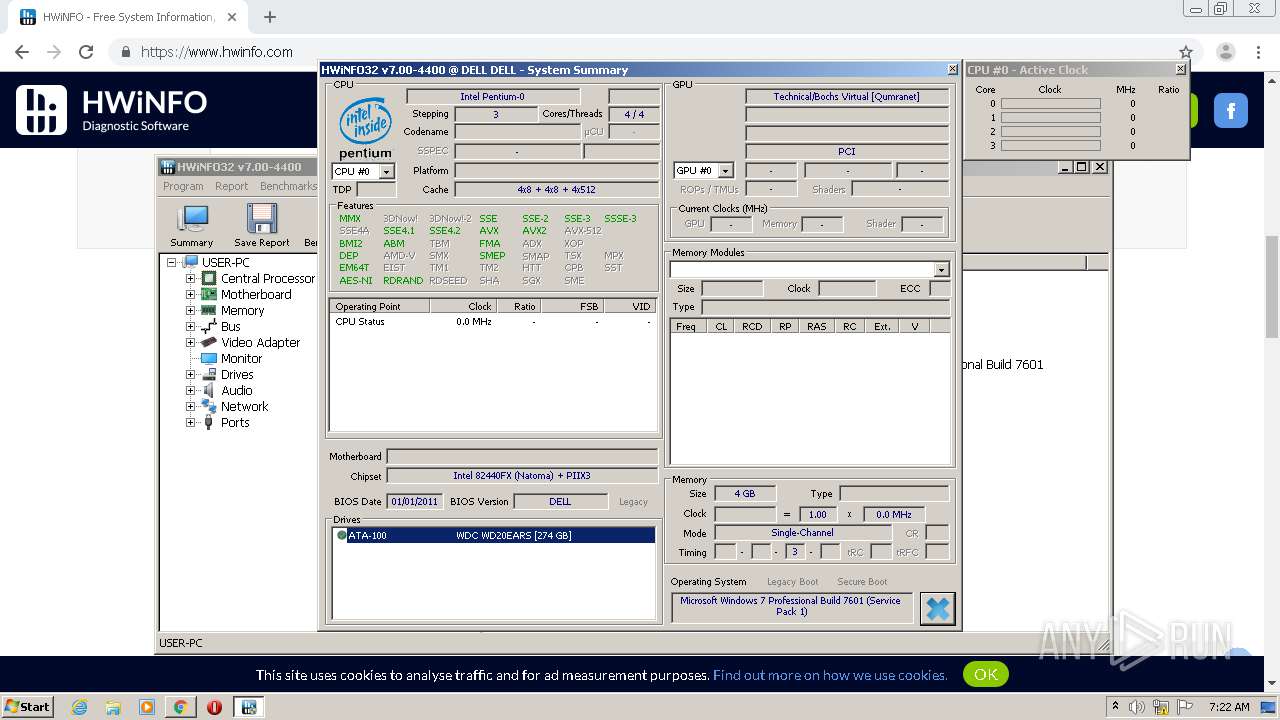This screenshot has height=720, width=1280.
Task: Click the Intel 82440FX chipset field
Action: pos(522,476)
